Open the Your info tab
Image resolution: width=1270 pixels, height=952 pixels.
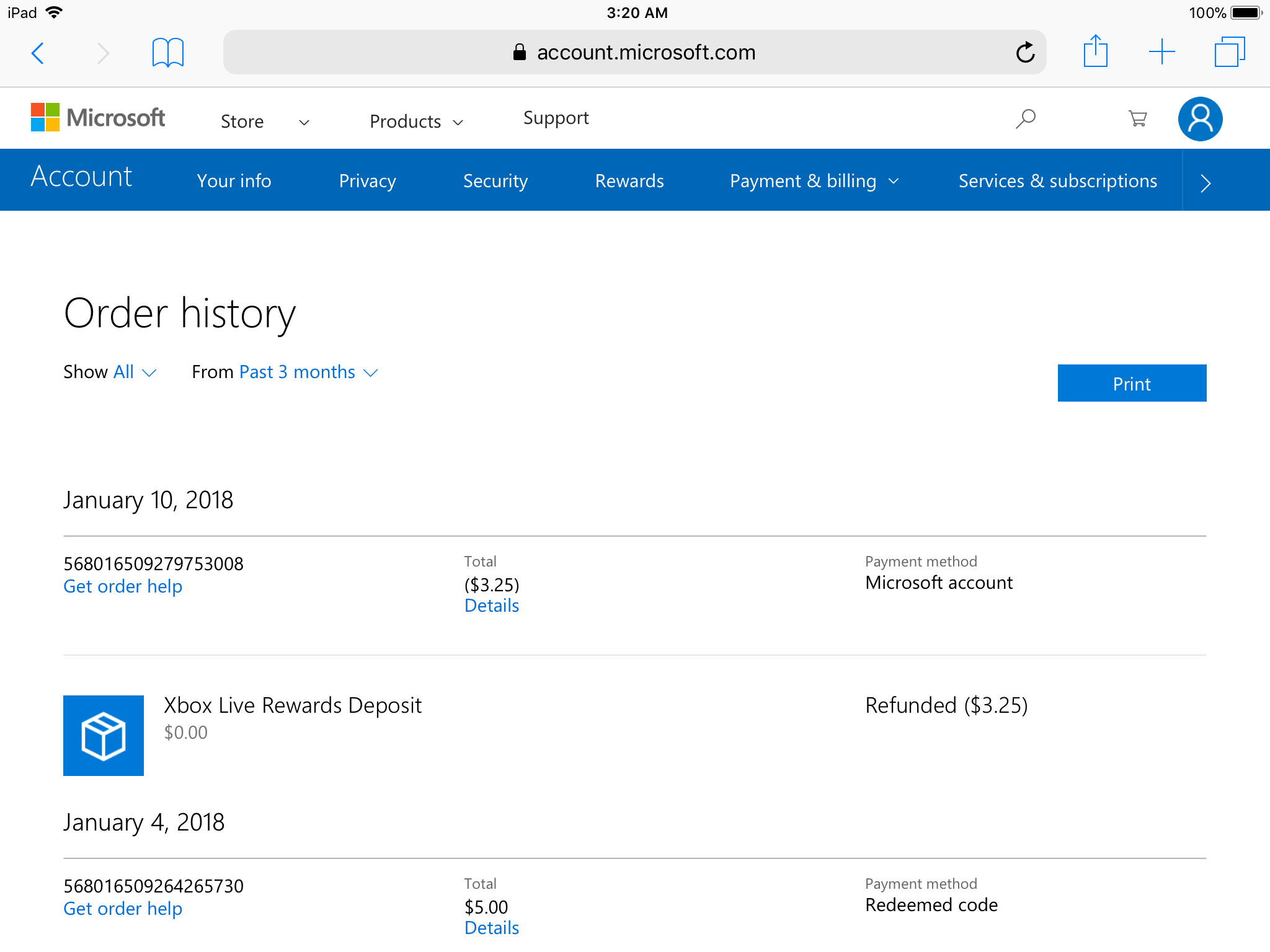click(x=234, y=181)
